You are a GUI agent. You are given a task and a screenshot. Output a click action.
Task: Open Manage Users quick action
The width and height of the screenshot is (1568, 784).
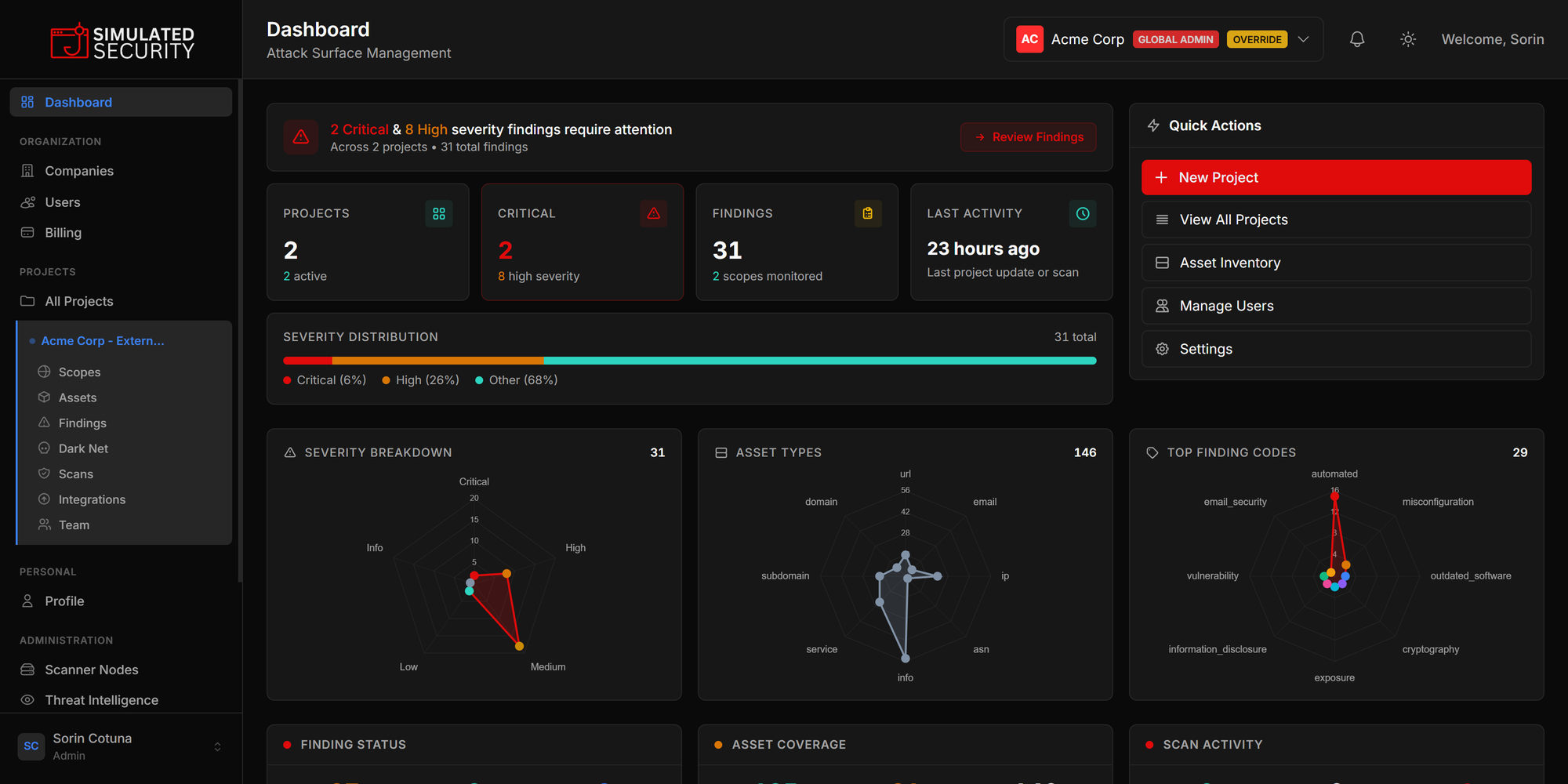pyautogui.click(x=1336, y=306)
